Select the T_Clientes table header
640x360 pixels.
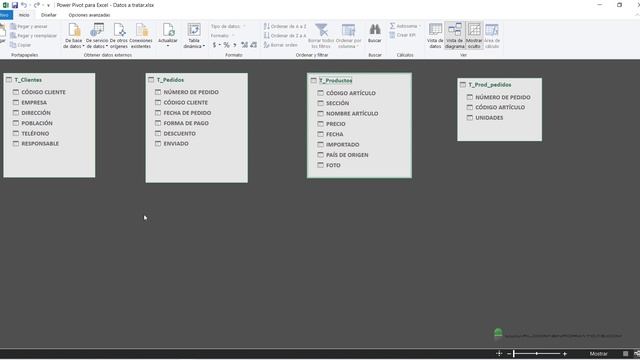(28, 80)
